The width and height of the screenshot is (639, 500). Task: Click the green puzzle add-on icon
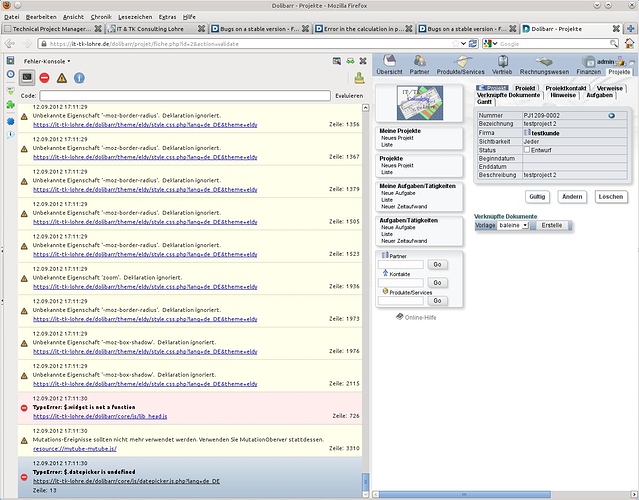(x=10, y=105)
